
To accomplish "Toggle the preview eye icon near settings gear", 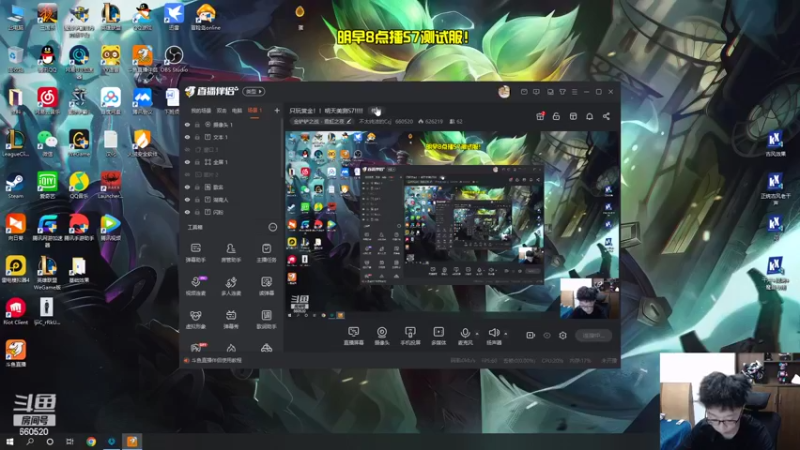I will pyautogui.click(x=547, y=335).
